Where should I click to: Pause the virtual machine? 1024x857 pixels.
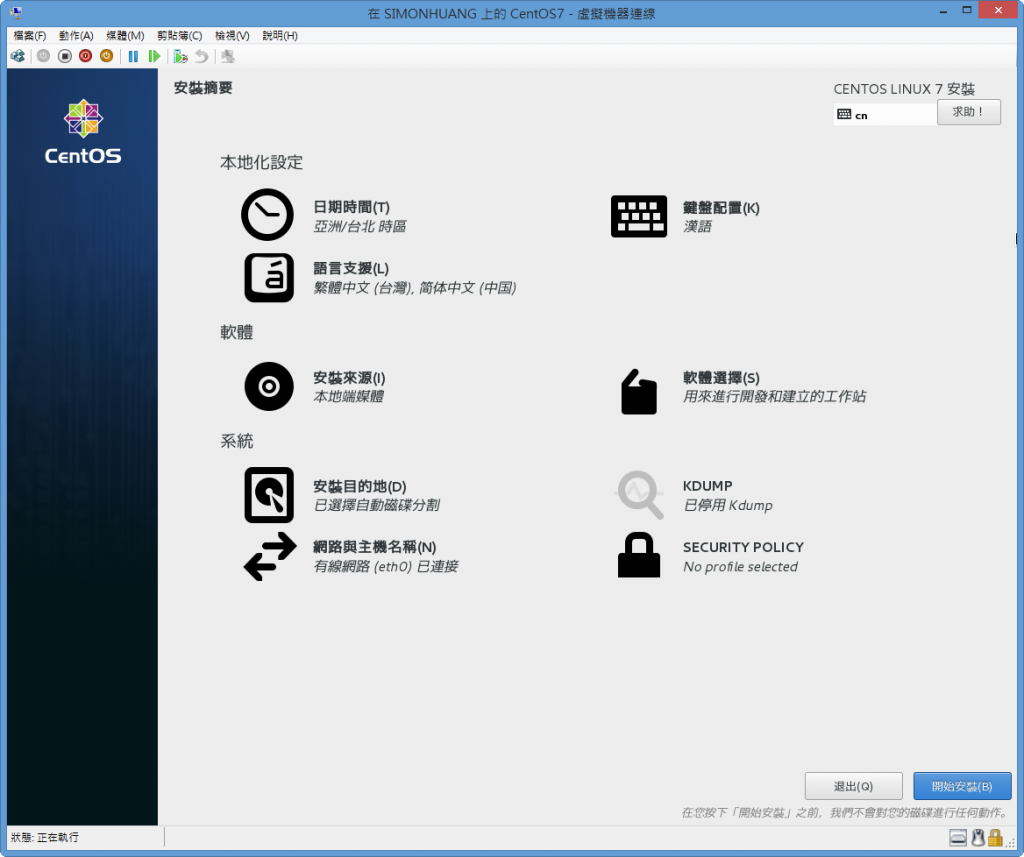[133, 56]
